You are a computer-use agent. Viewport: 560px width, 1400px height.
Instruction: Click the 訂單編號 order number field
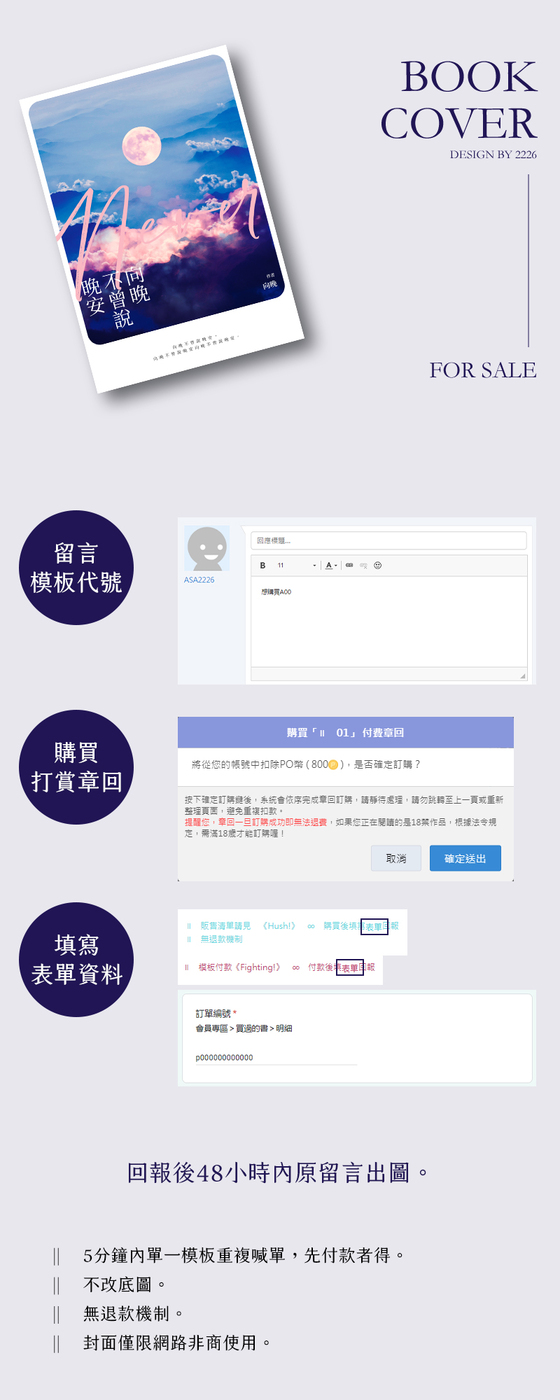click(276, 1058)
